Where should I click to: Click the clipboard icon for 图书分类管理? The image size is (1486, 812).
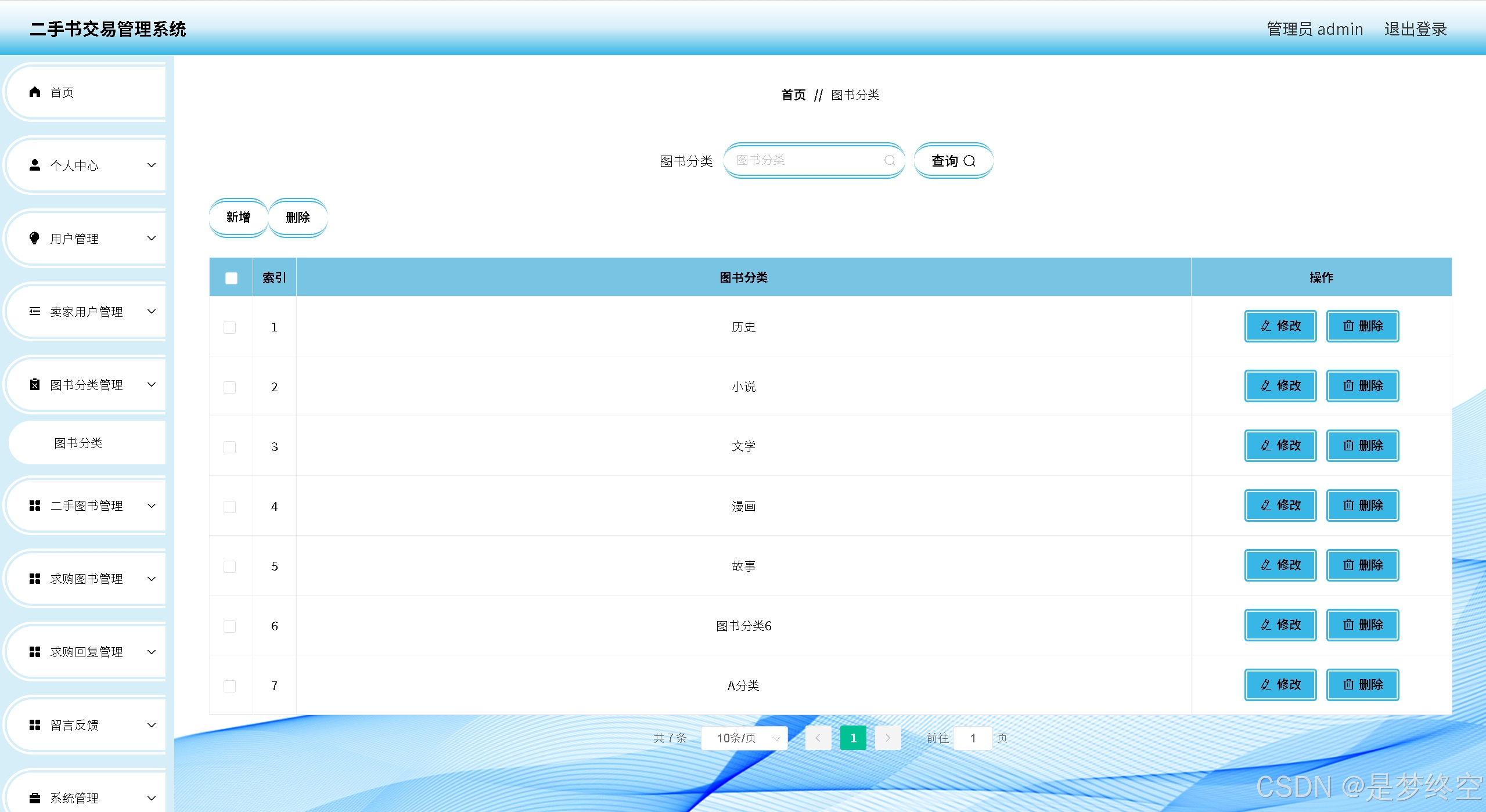point(35,384)
